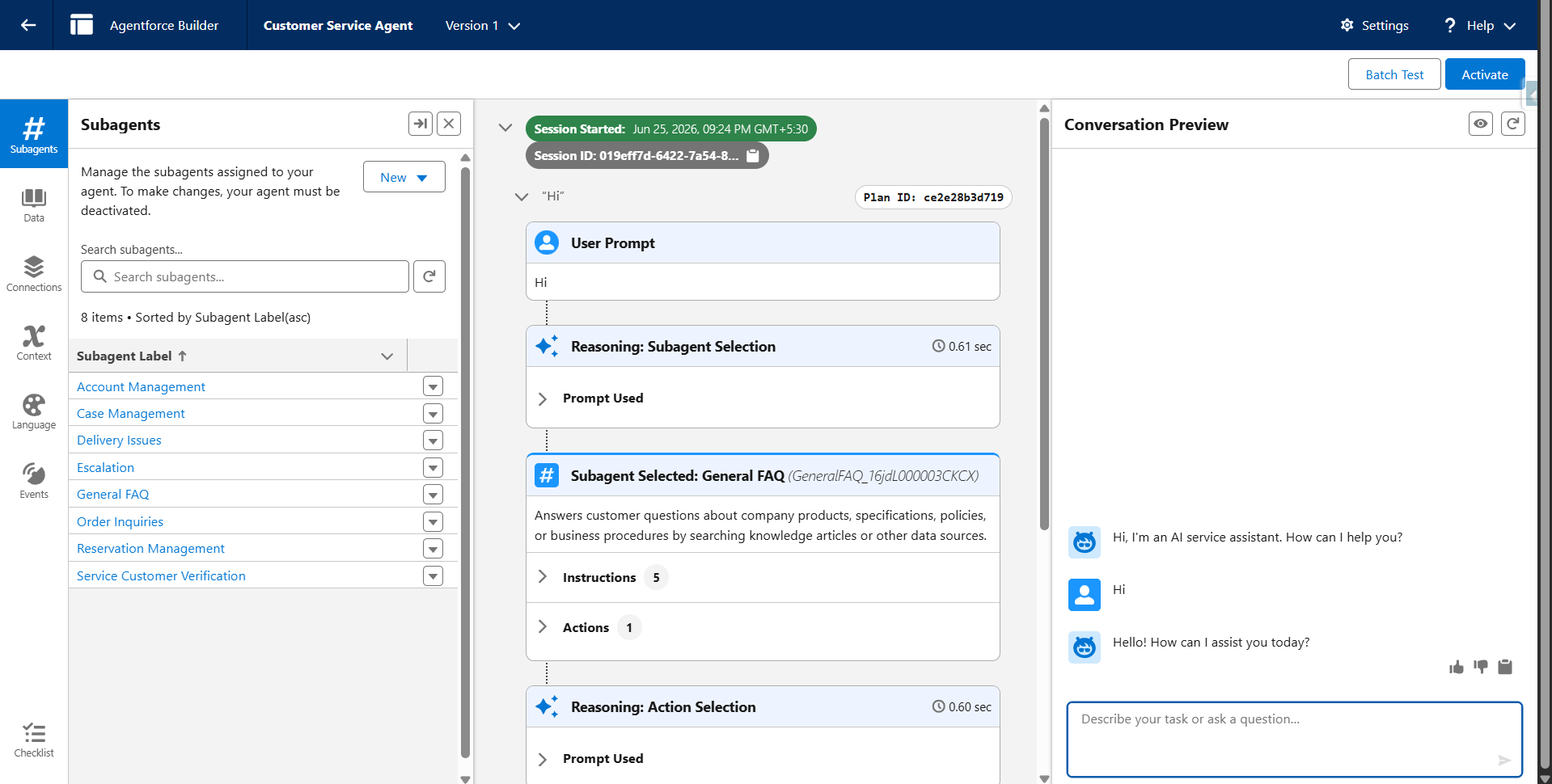This screenshot has width=1552, height=784.
Task: Click the conversation message input box
Action: 1294,739
